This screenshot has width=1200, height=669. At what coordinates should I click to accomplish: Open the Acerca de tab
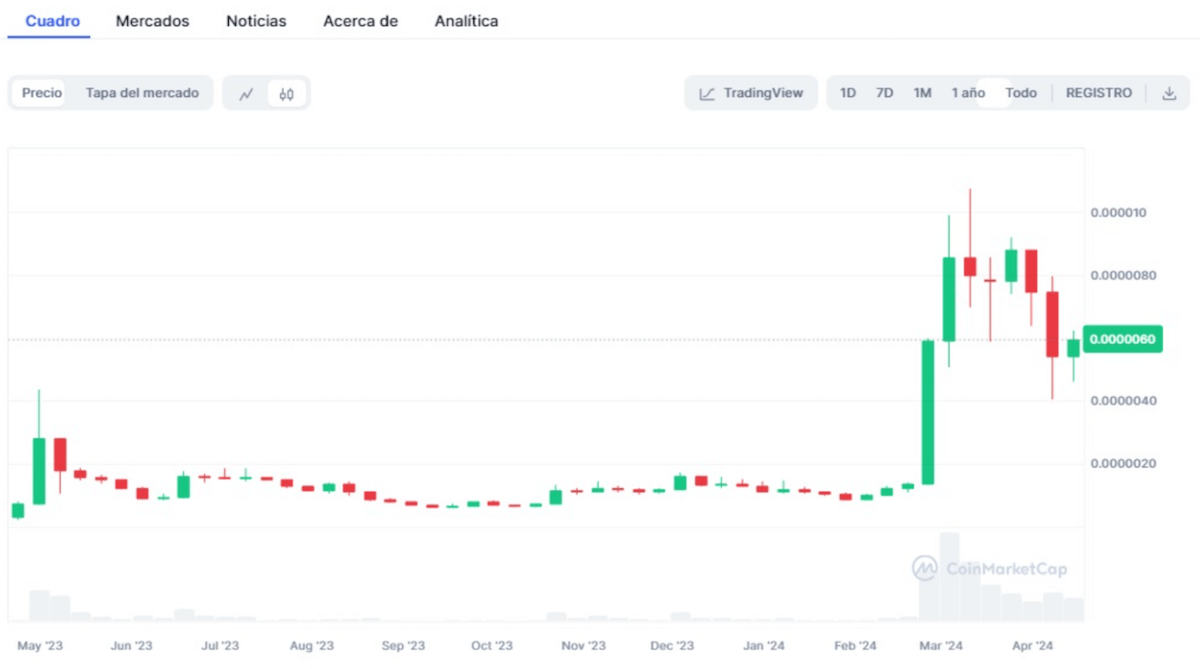[360, 21]
